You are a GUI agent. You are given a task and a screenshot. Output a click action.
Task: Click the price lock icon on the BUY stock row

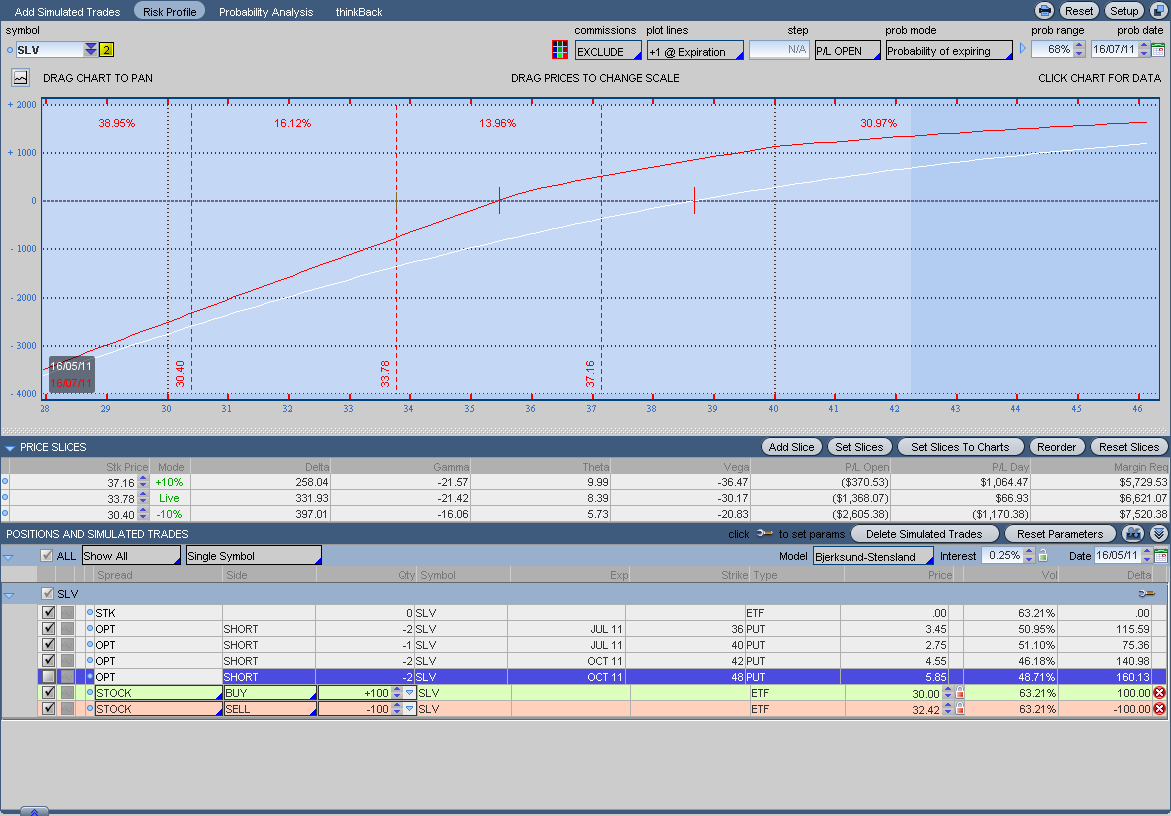960,693
